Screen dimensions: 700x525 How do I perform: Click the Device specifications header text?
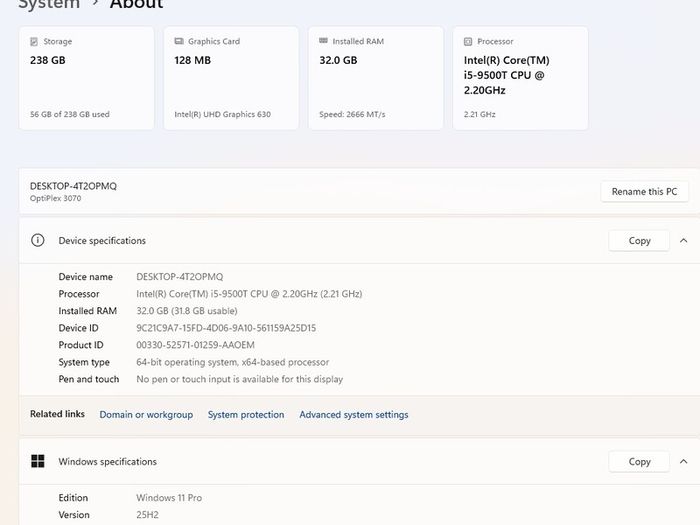coord(102,241)
